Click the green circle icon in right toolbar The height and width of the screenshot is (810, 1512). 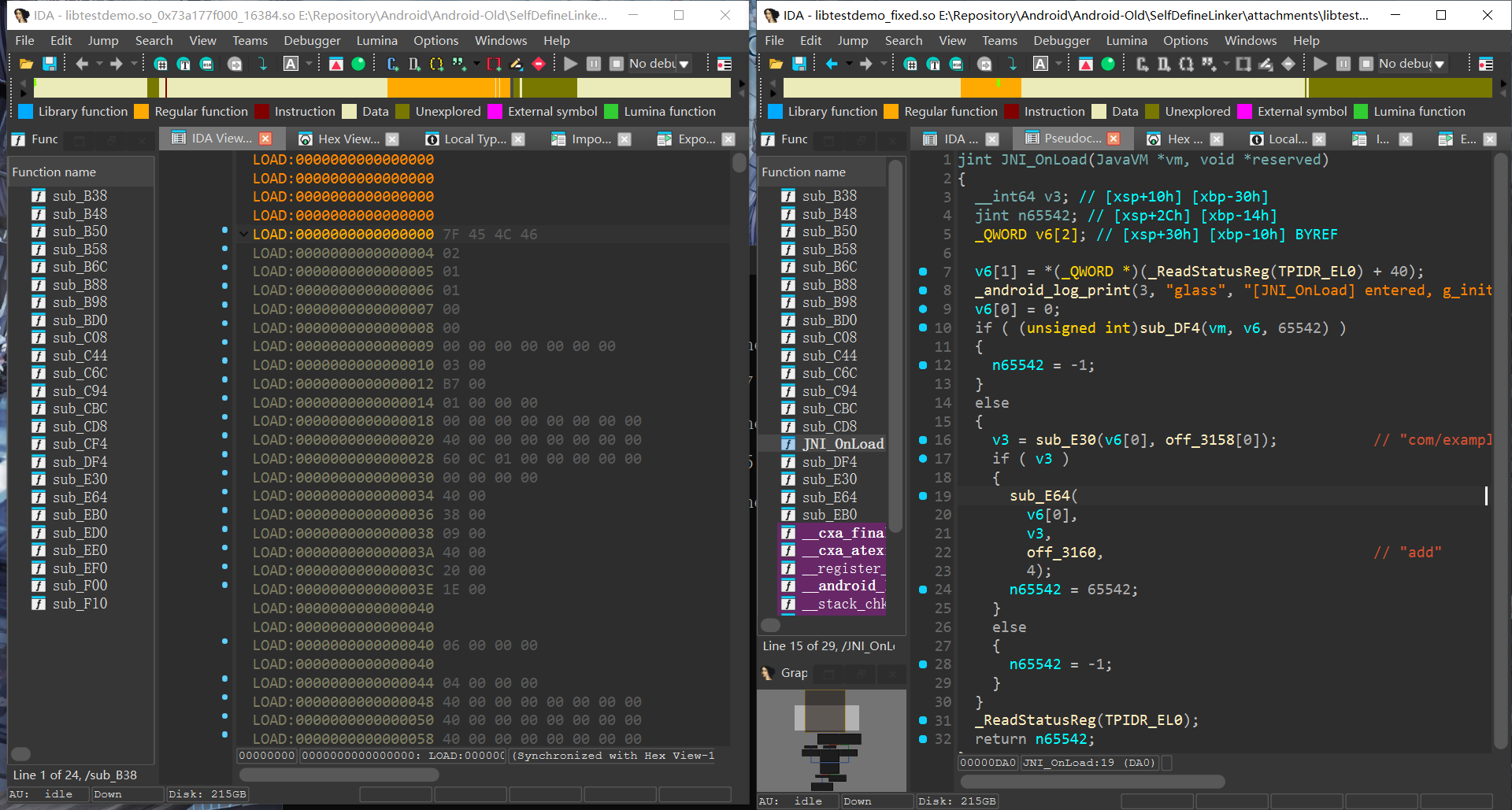(x=1108, y=64)
